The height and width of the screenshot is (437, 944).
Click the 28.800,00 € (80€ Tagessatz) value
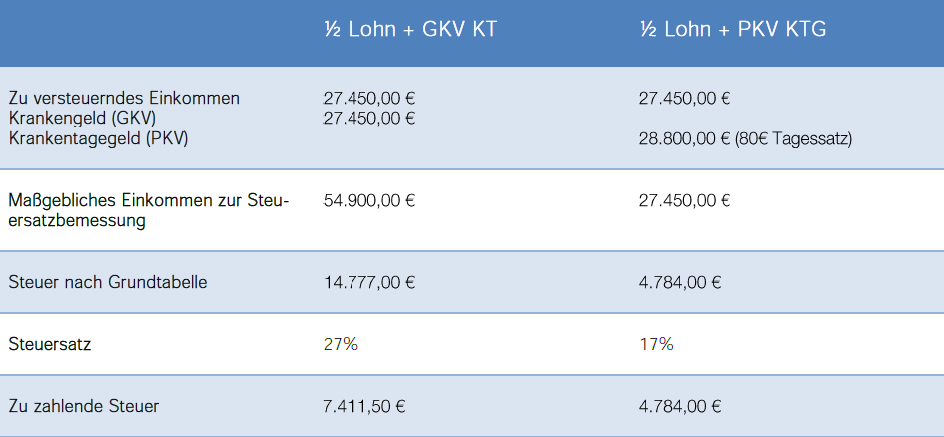[x=745, y=140]
